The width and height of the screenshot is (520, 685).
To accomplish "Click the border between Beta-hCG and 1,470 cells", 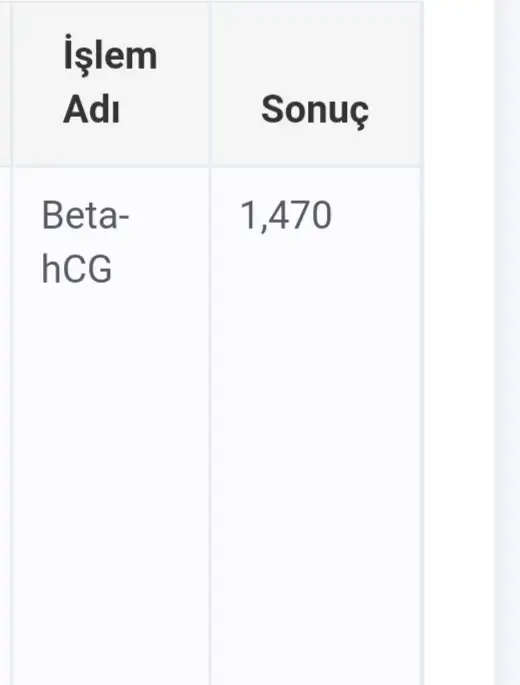I will coord(210,426).
